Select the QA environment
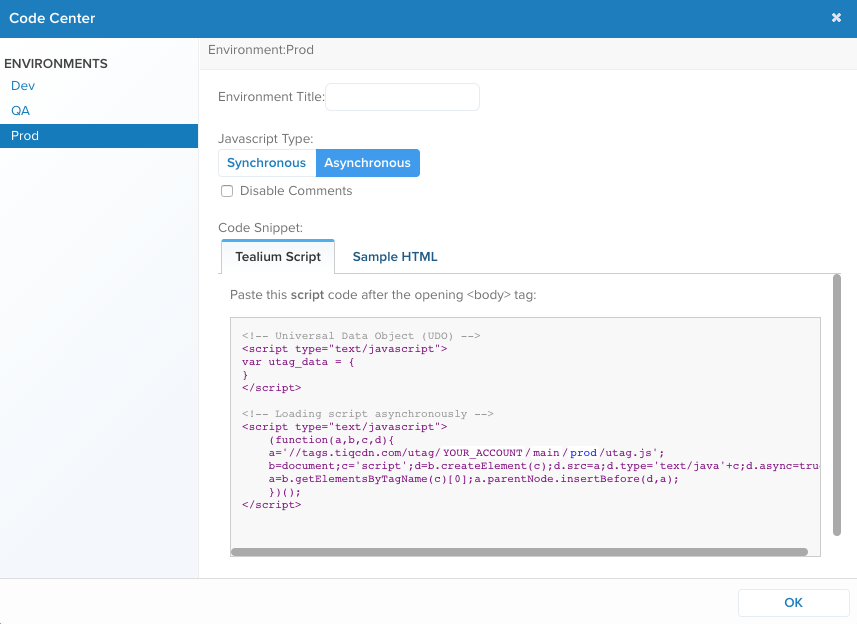 click(x=21, y=111)
